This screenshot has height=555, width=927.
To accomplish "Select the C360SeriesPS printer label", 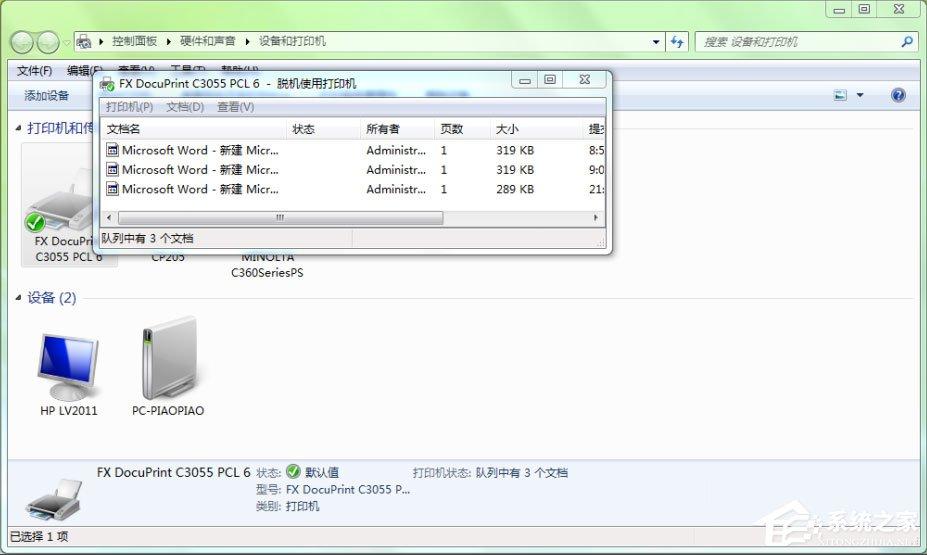I will point(267,272).
